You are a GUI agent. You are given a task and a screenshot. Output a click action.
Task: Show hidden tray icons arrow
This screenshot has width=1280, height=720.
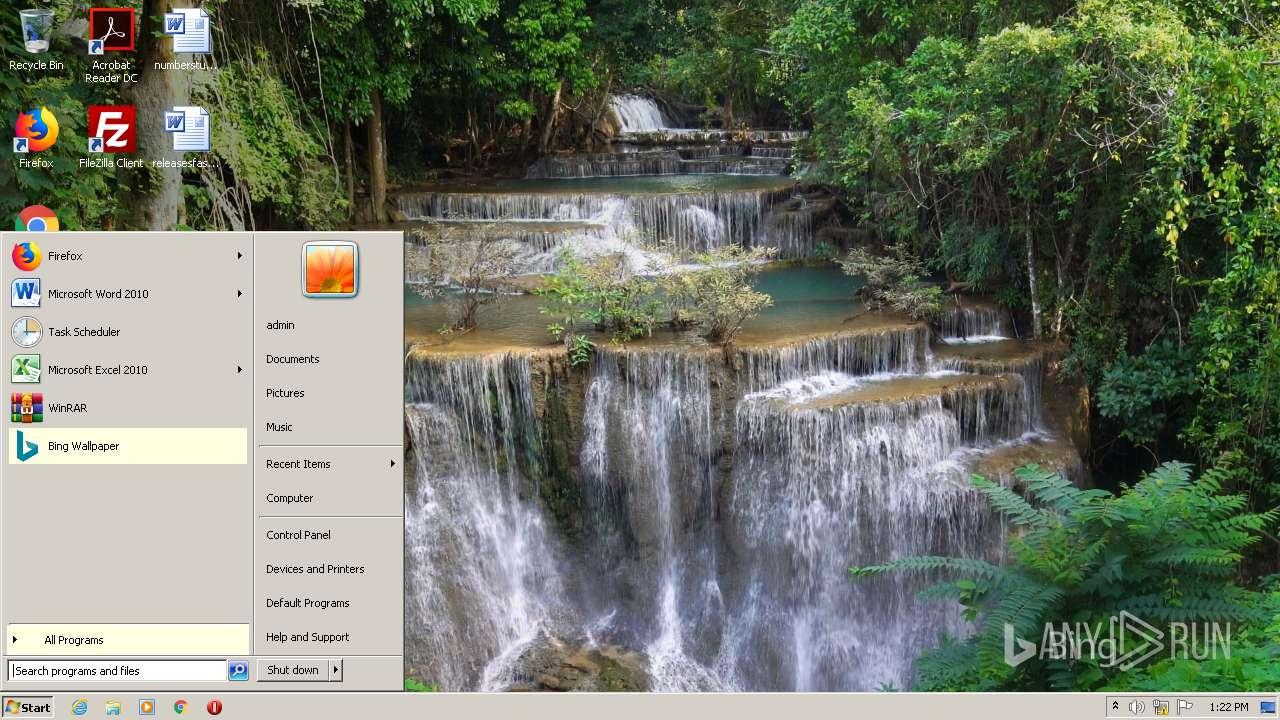pos(1115,707)
